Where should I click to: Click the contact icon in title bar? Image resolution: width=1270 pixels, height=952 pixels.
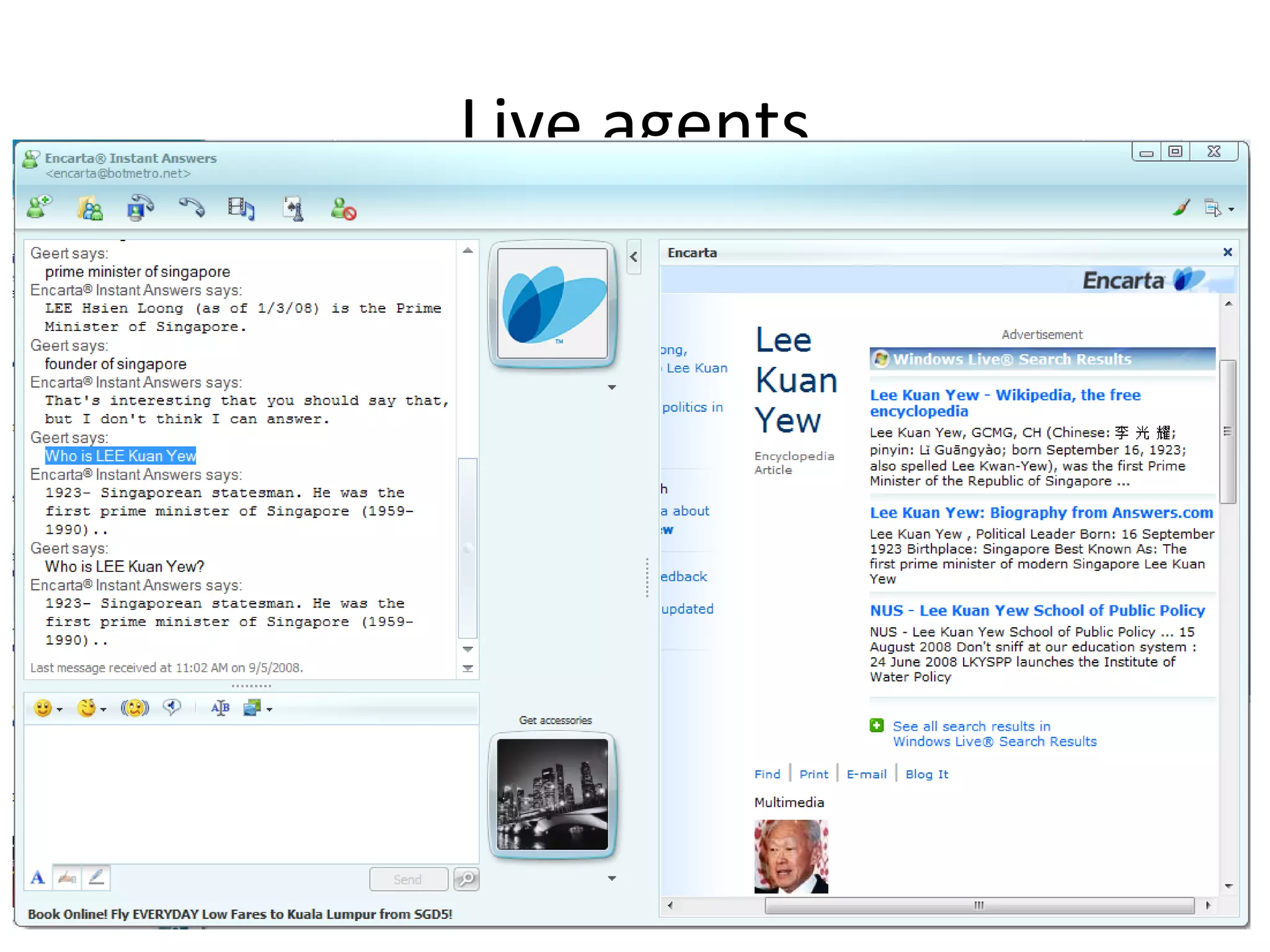click(x=32, y=160)
